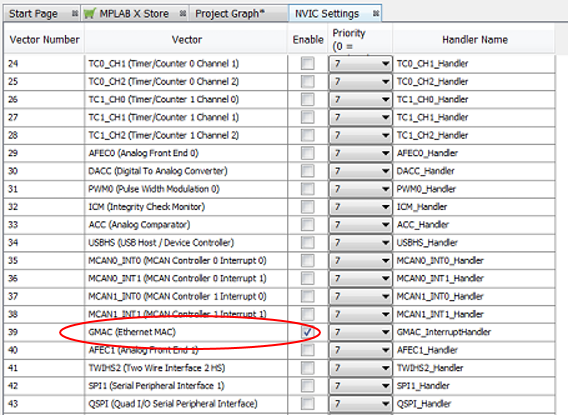This screenshot has width=568, height=415.
Task: Switch to the Start Page tab
Action: pyautogui.click(x=33, y=14)
